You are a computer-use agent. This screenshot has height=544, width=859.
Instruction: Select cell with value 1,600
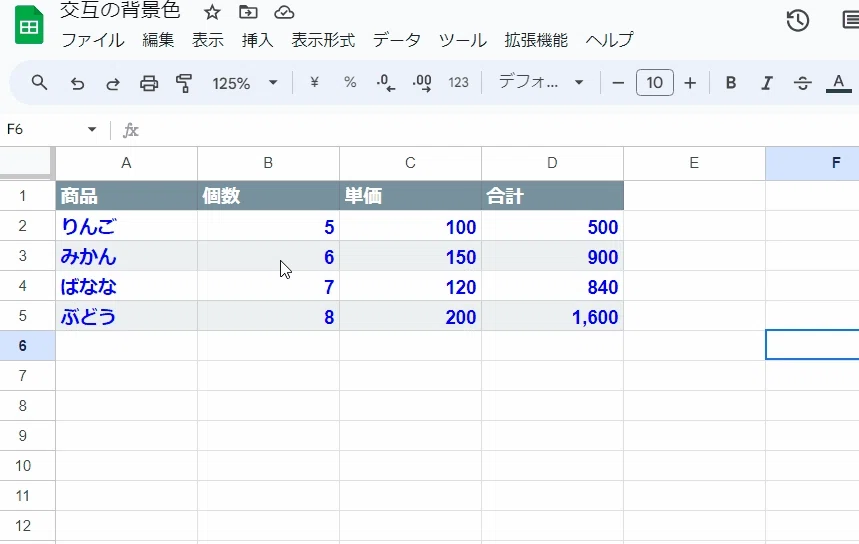(552, 316)
